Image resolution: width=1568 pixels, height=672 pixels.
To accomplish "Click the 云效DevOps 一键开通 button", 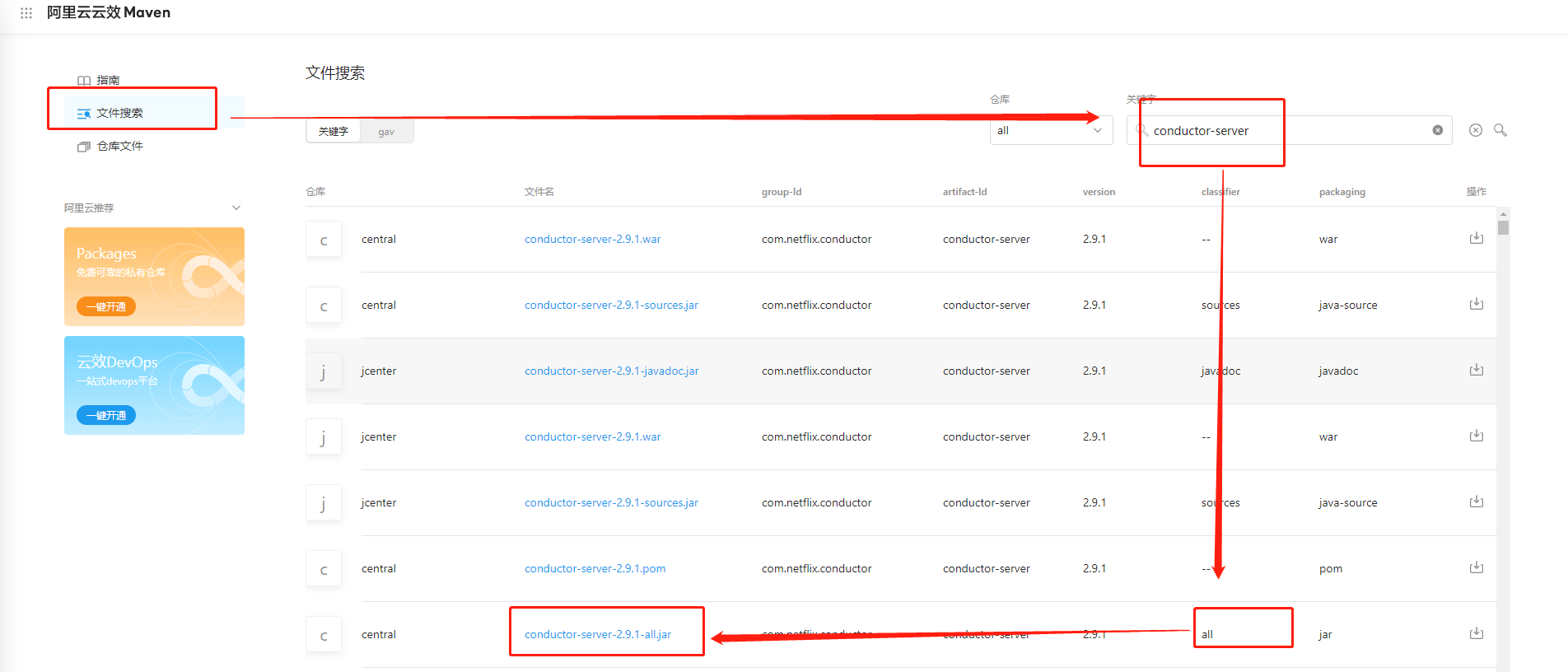I will 106,415.
